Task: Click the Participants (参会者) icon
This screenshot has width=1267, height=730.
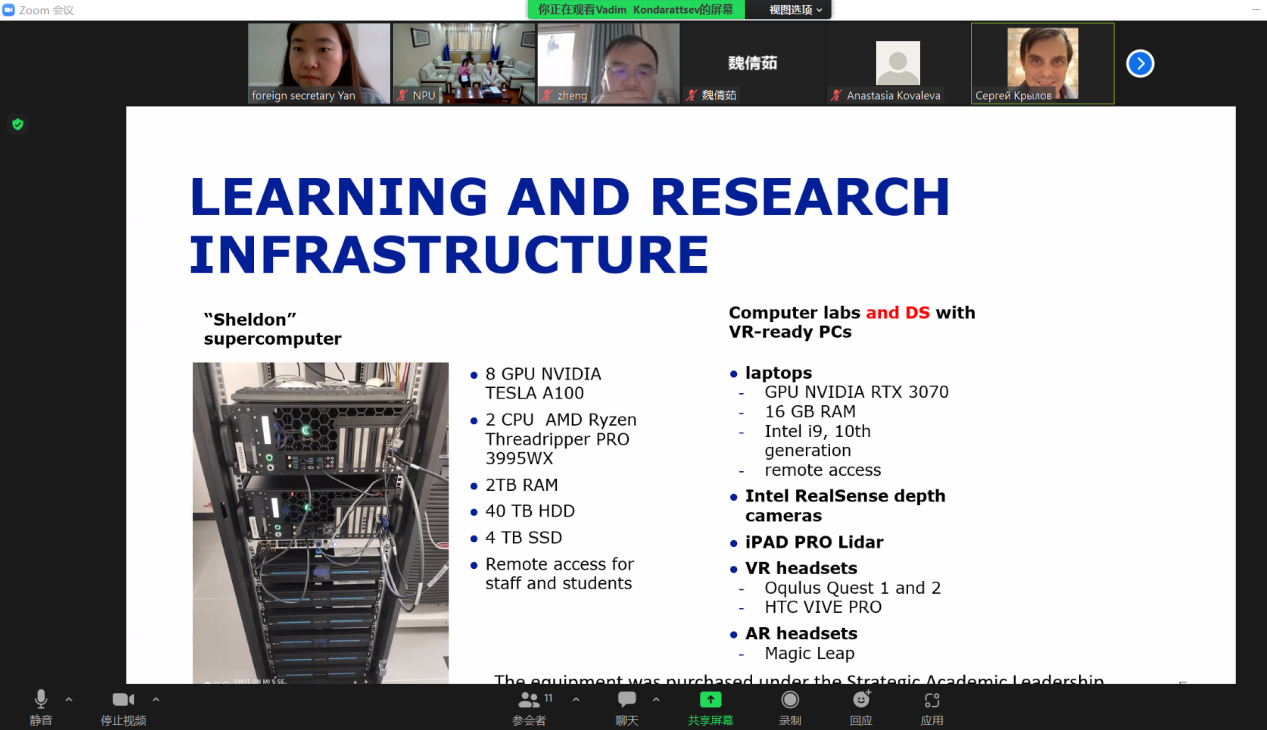Action: tap(530, 701)
